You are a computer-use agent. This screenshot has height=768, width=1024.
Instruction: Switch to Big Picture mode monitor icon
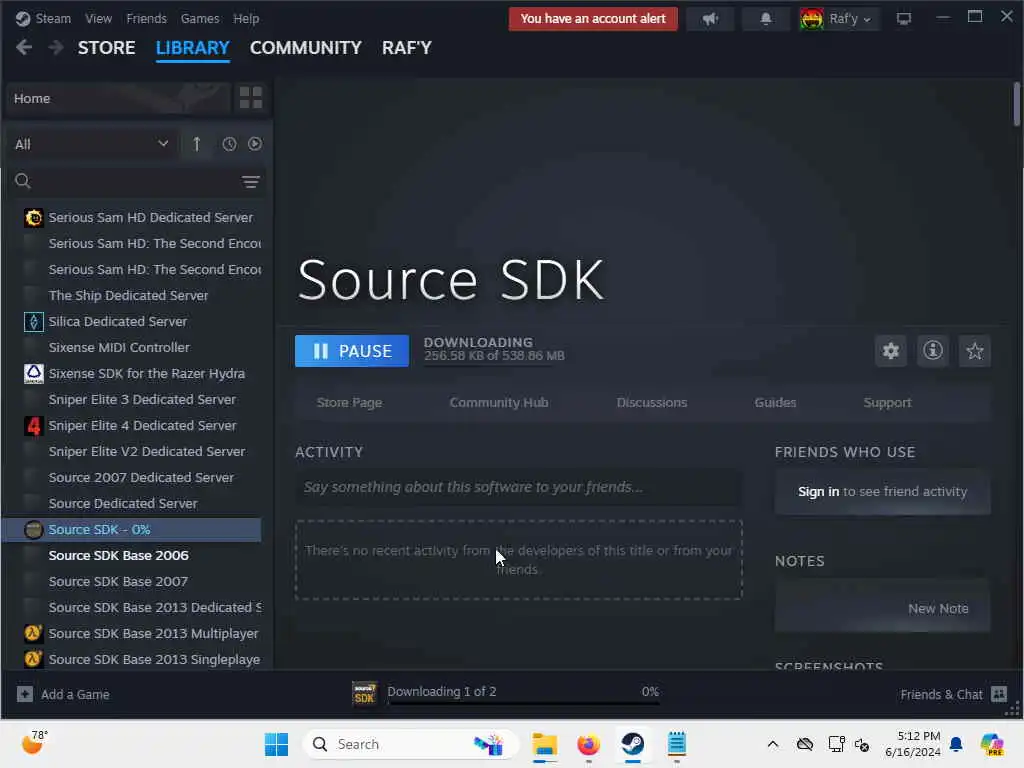[904, 19]
